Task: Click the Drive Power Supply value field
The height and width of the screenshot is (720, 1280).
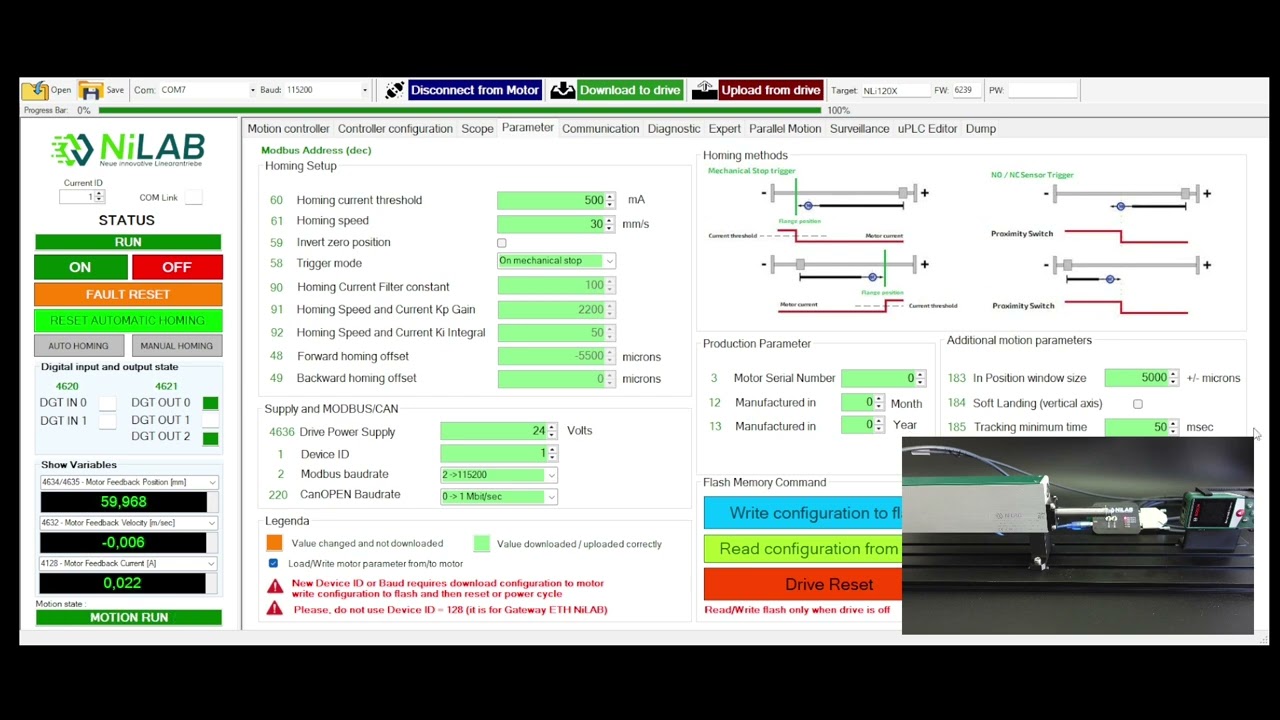Action: coord(498,431)
